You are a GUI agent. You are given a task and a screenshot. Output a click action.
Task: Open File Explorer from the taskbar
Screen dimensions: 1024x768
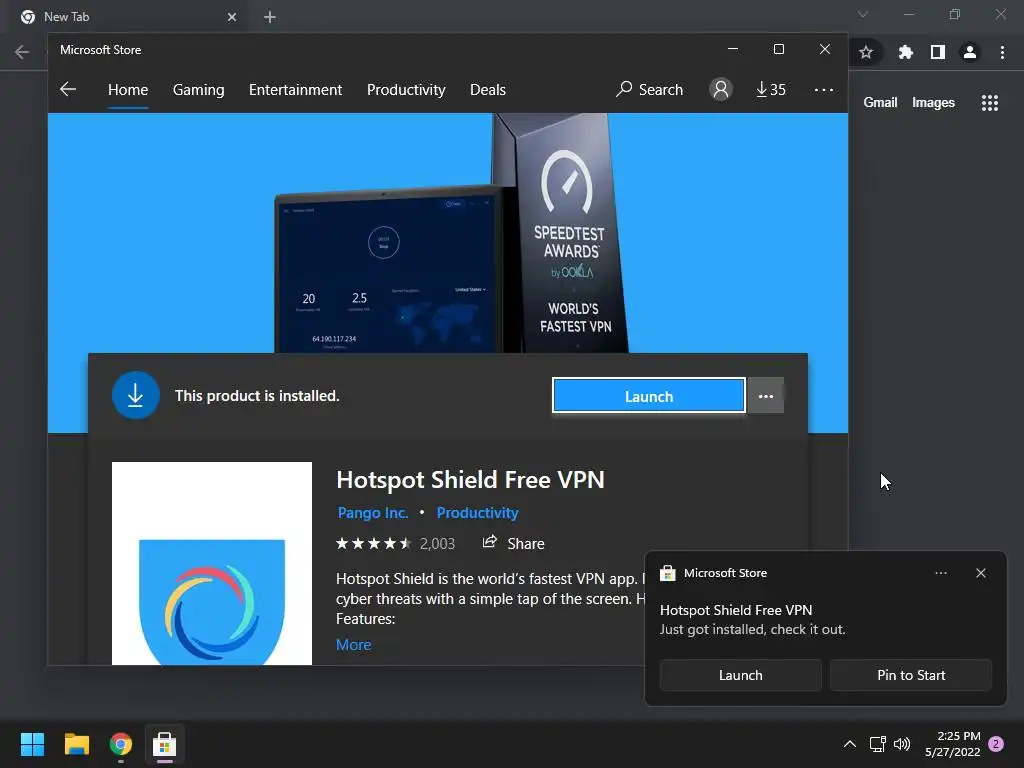[x=76, y=744]
